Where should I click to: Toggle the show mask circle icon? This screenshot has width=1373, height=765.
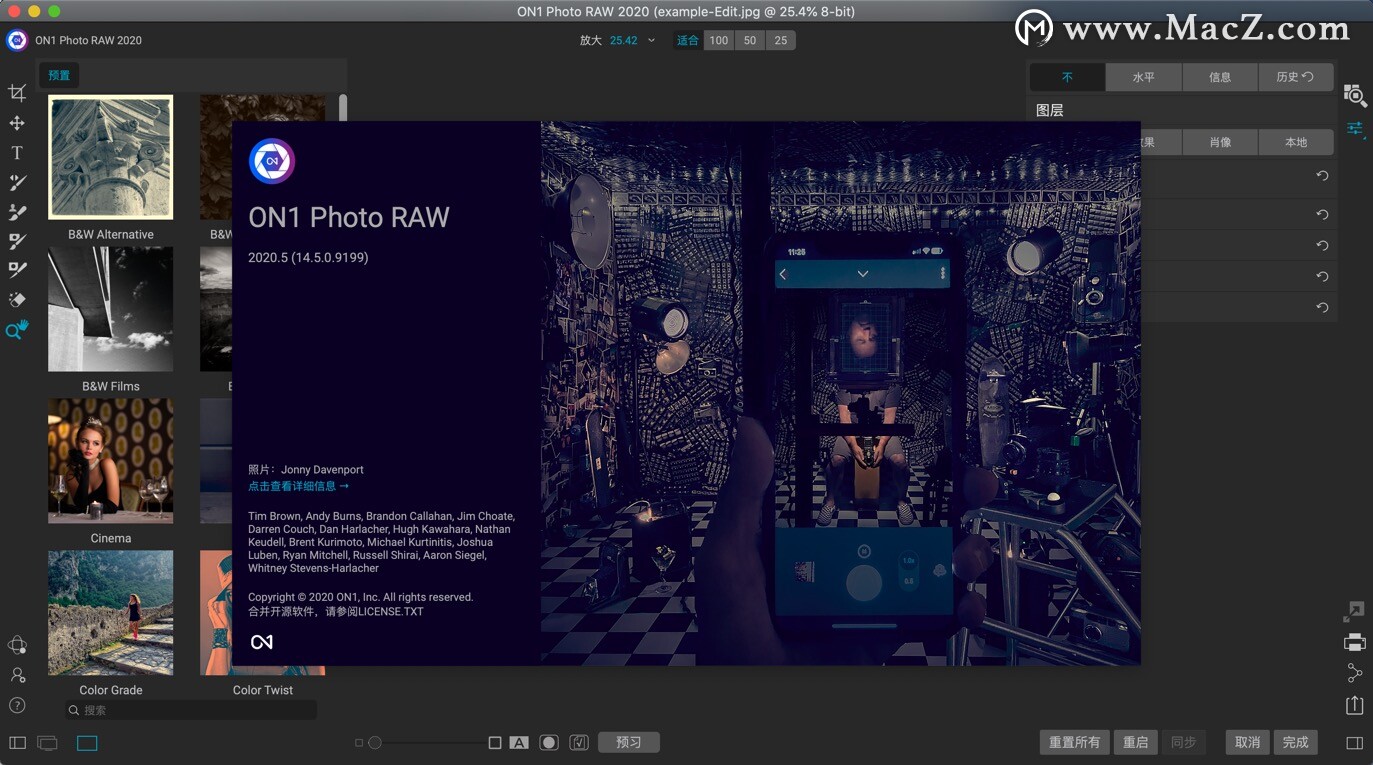tap(549, 743)
